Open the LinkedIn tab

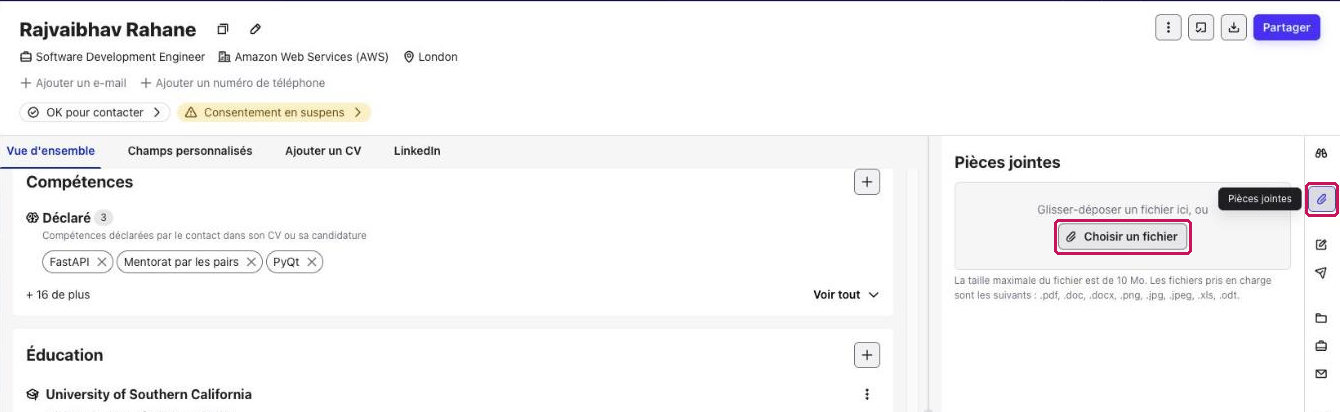[417, 151]
